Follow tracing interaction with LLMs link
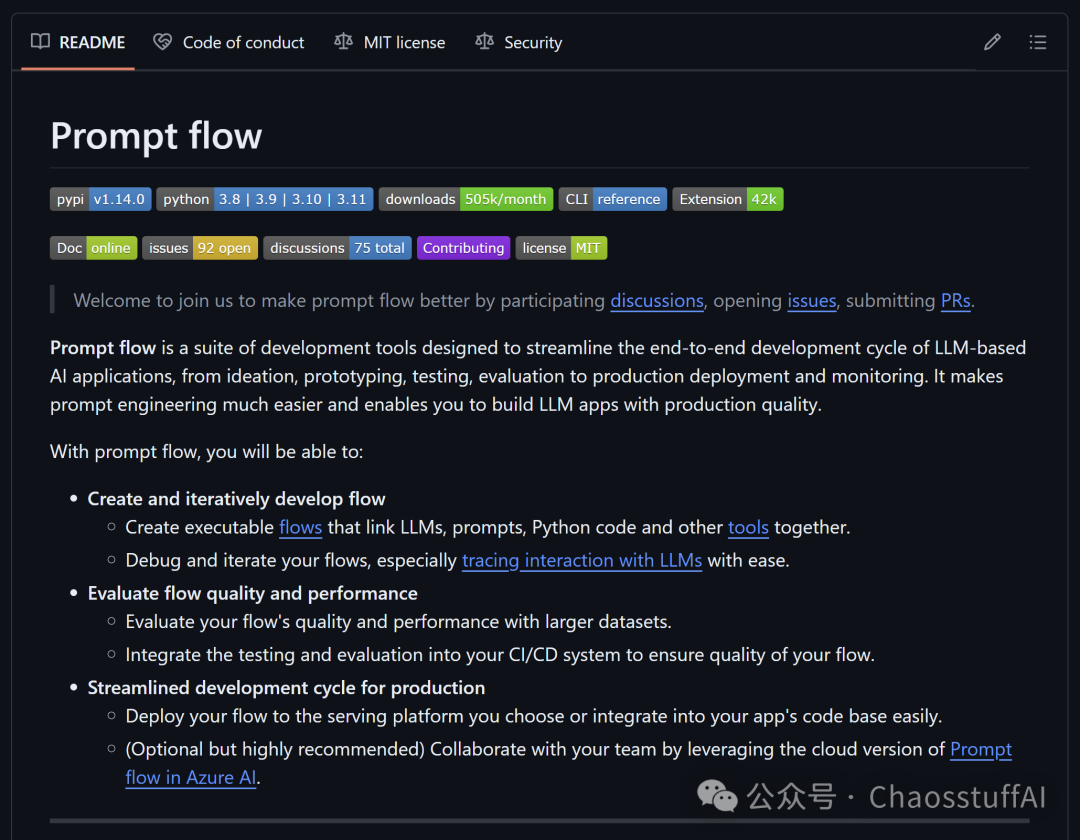The image size is (1080, 840). tap(582, 560)
